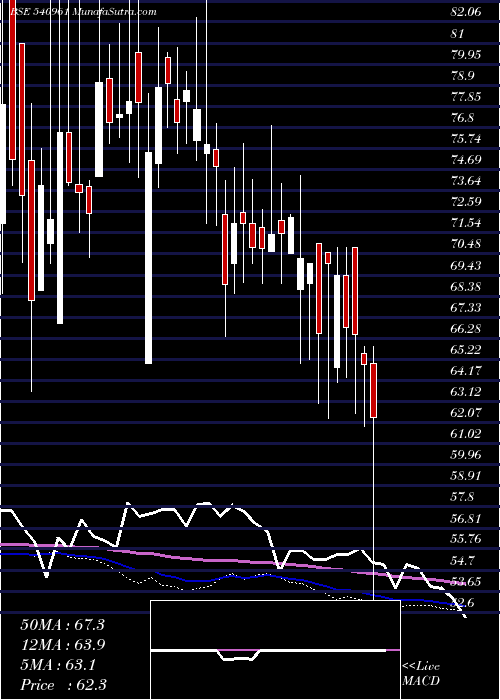The width and height of the screenshot is (500, 700).
Task: Click the 5MA : 63.1 reading
Action: [x=58, y=665]
